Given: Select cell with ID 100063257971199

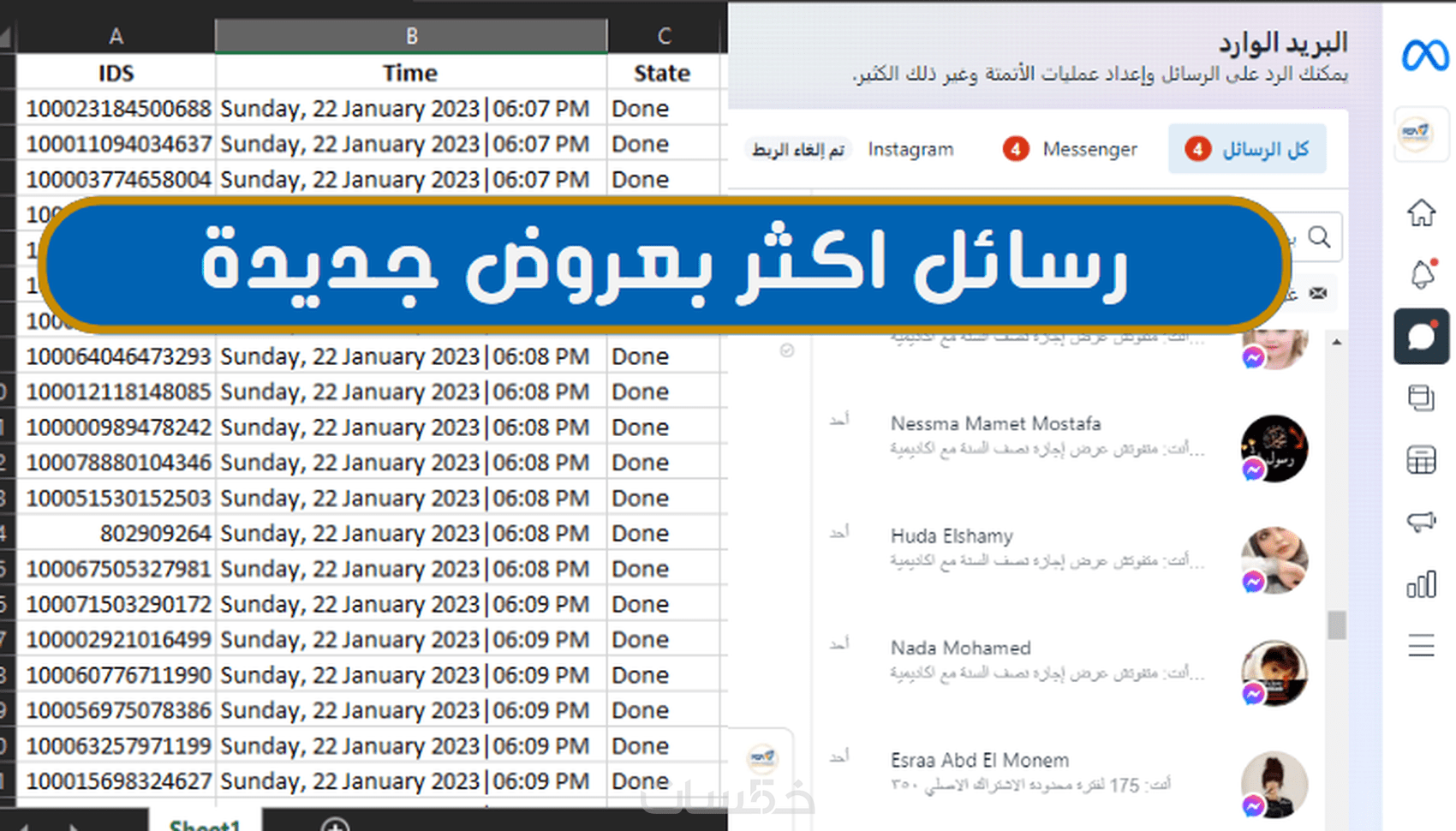Looking at the screenshot, I should tap(116, 745).
